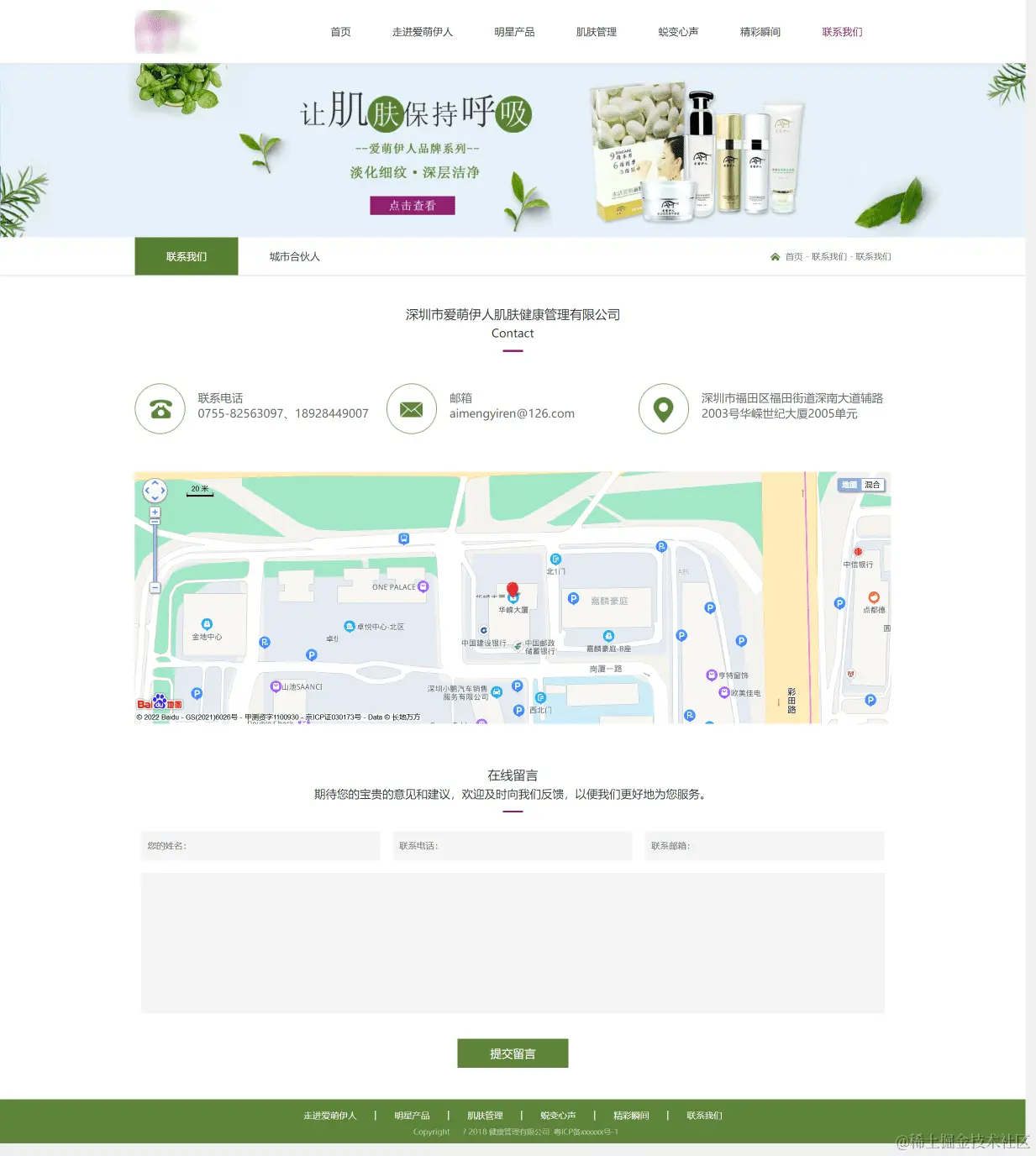The width and height of the screenshot is (1036, 1156).
Task: Click the 卓悦中心·北区 icon on map
Action: click(350, 627)
